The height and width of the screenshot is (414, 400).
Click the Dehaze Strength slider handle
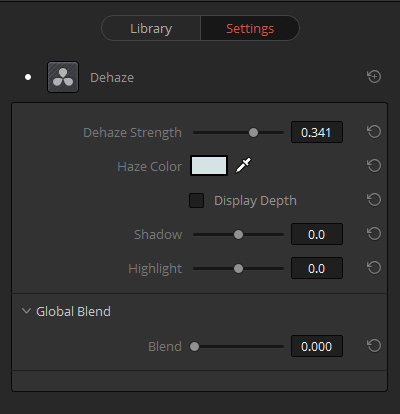pyautogui.click(x=253, y=132)
